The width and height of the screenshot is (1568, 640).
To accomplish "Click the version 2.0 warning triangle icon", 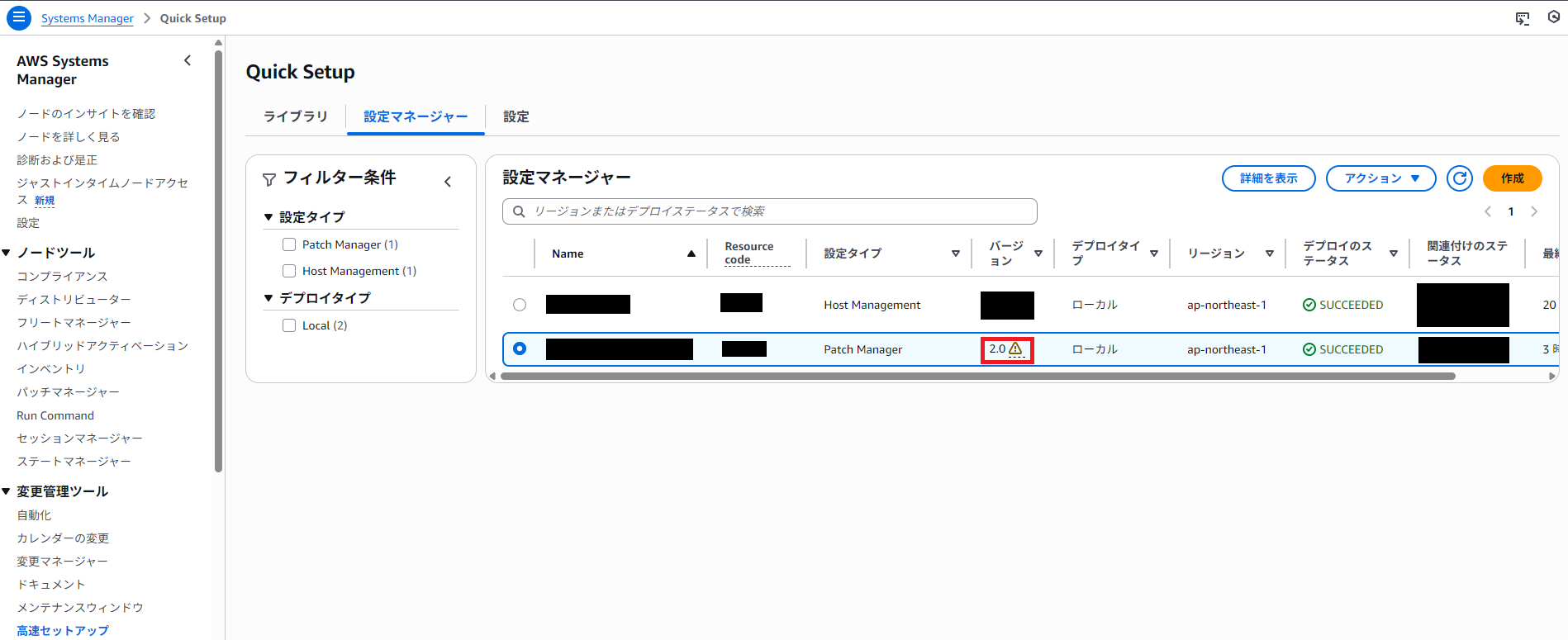I will (1016, 349).
